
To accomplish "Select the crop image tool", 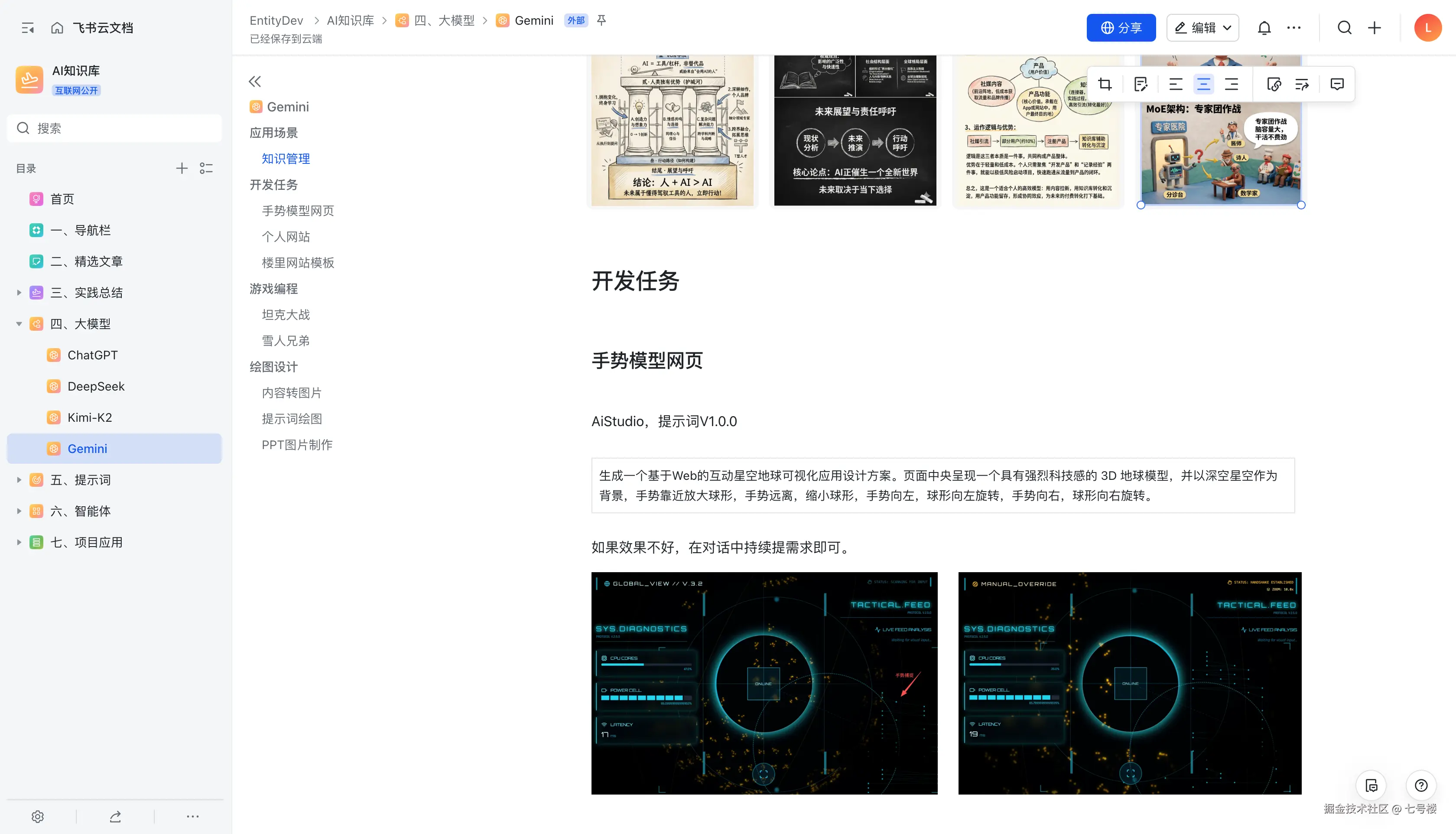I will pos(1105,84).
